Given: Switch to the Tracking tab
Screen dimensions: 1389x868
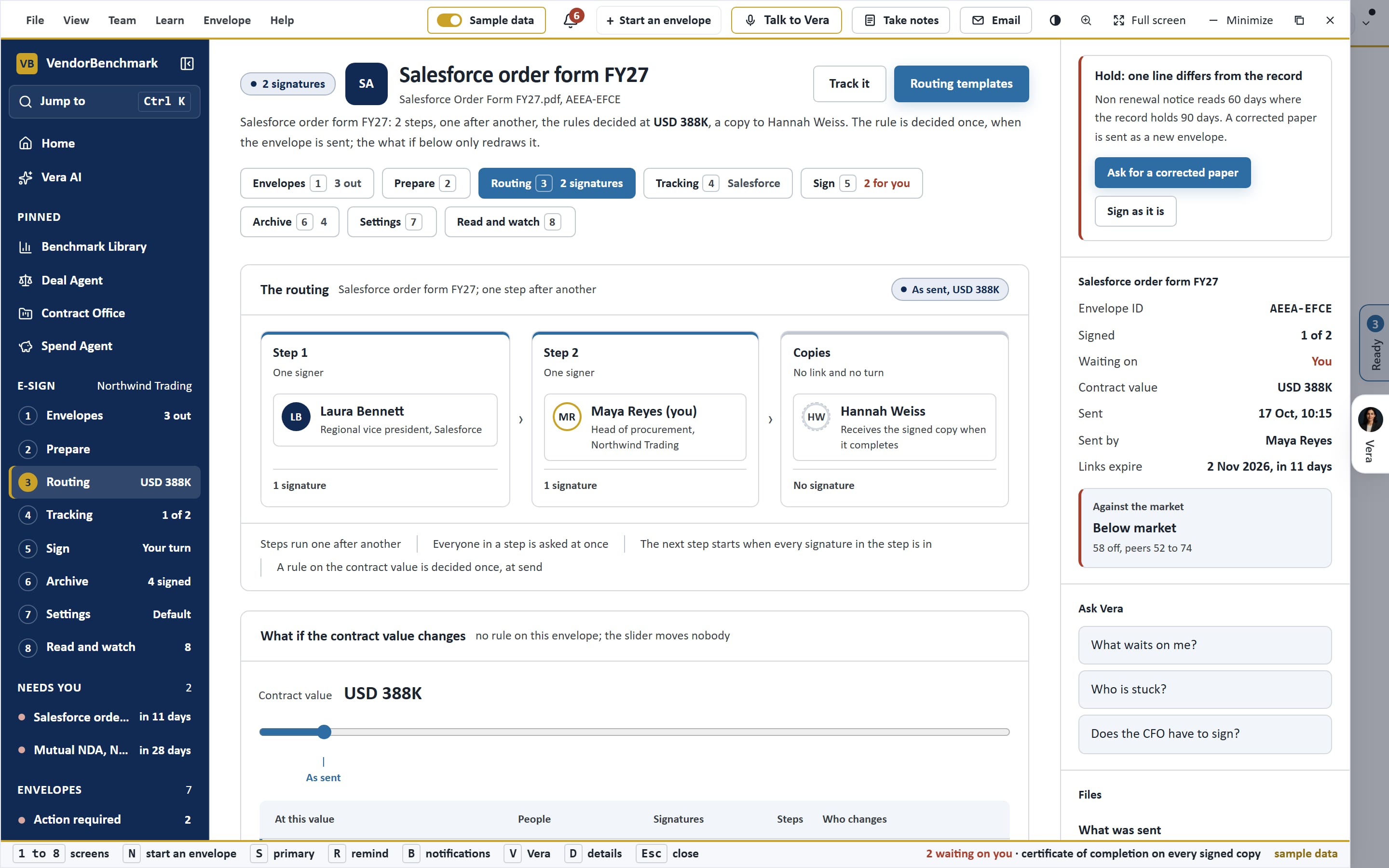Looking at the screenshot, I should [718, 183].
